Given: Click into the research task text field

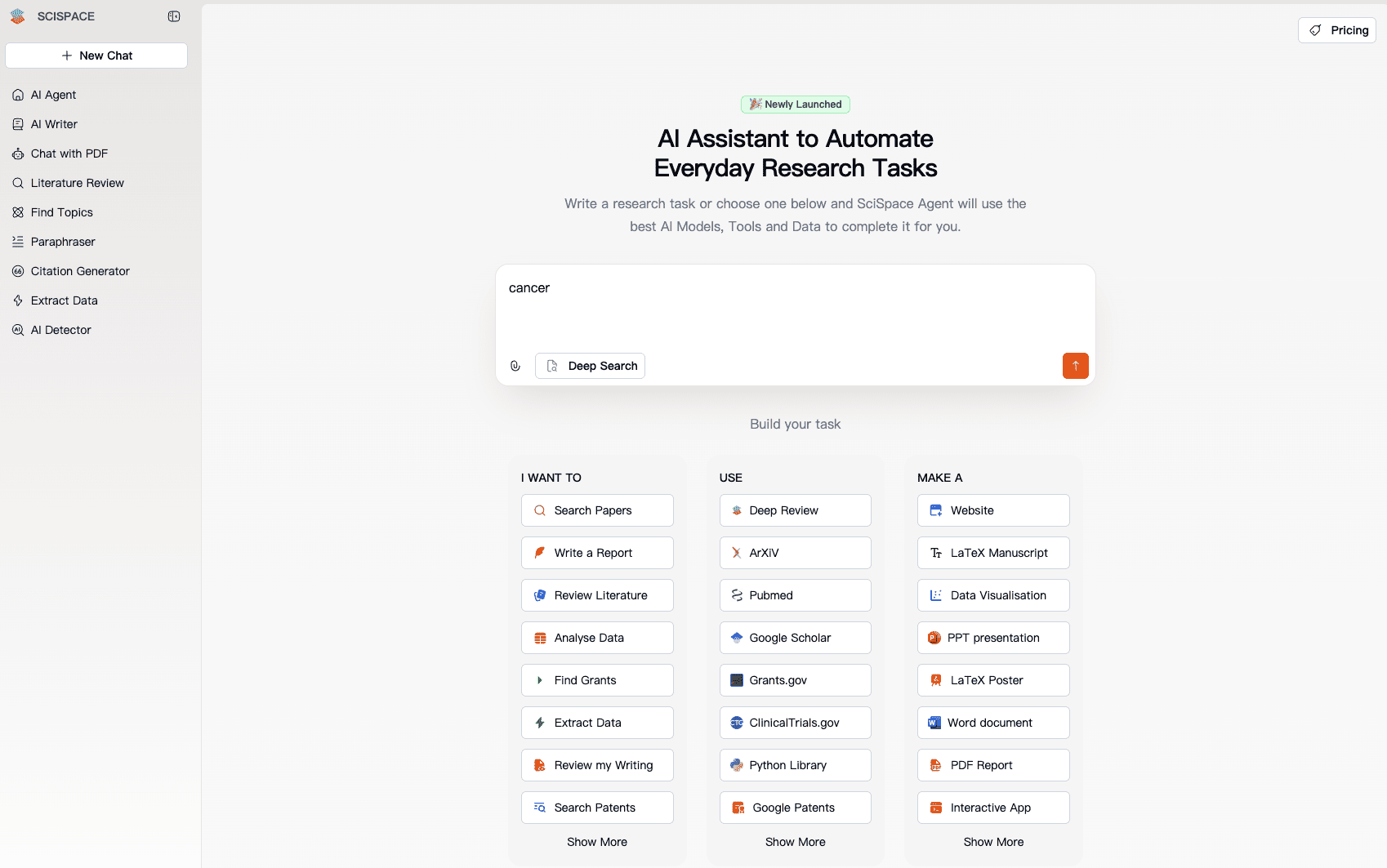Looking at the screenshot, I should point(795,310).
